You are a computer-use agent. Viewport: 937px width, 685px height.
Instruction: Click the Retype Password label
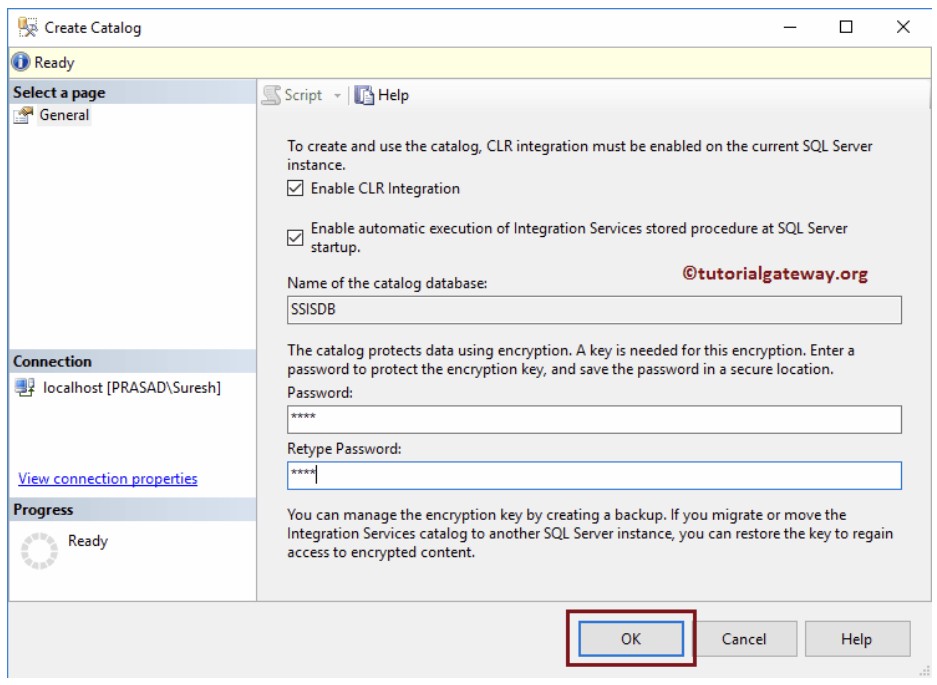344,448
